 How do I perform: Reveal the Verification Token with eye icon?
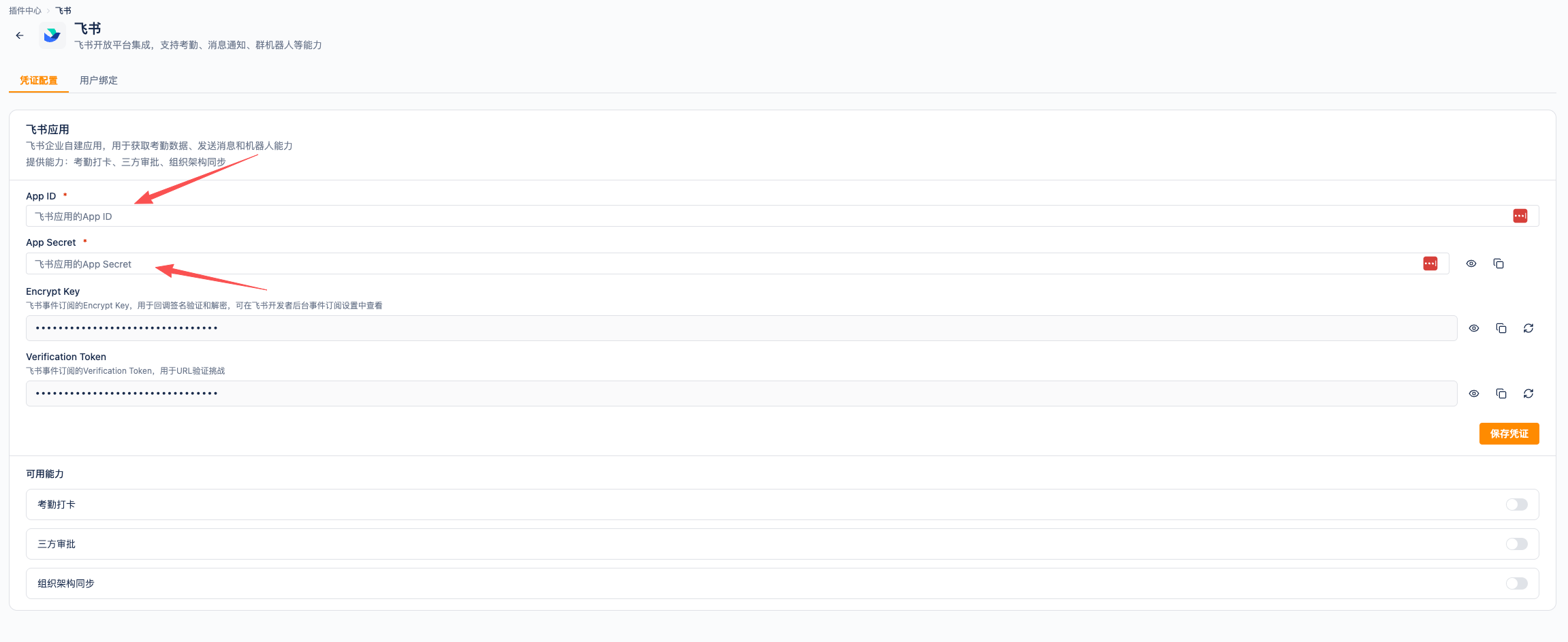pos(1474,394)
